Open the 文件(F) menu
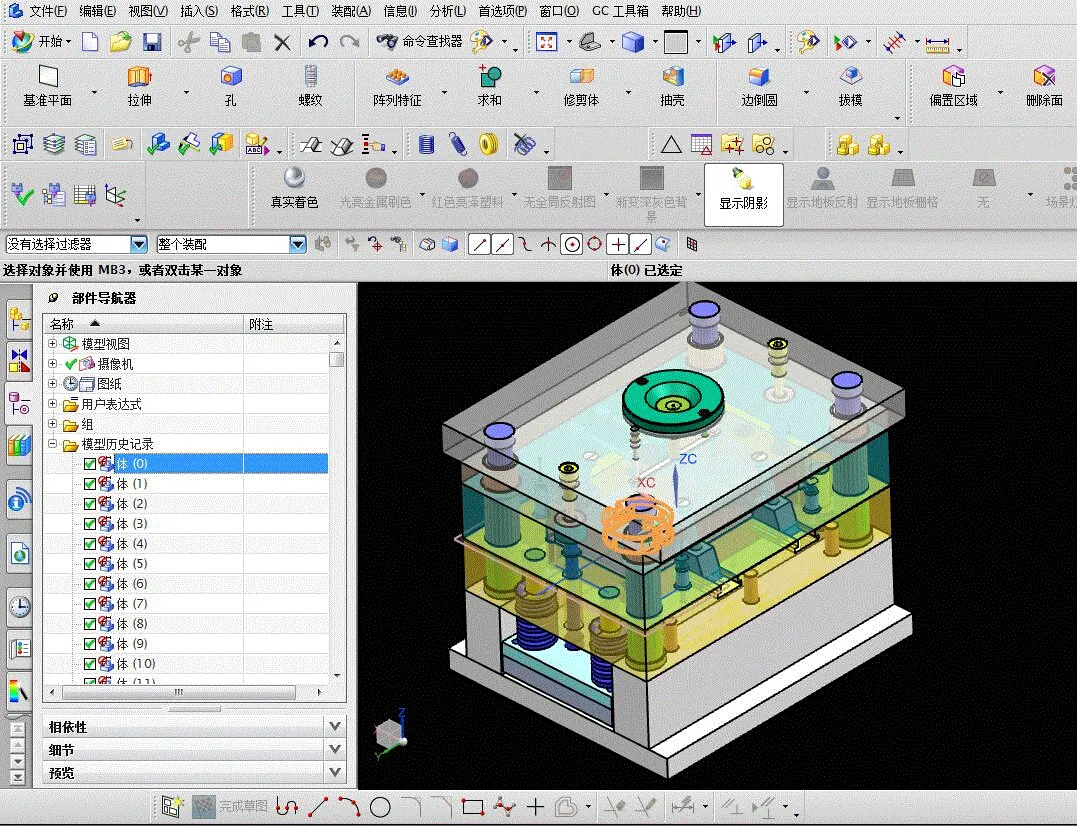The height and width of the screenshot is (826, 1077). click(x=47, y=11)
